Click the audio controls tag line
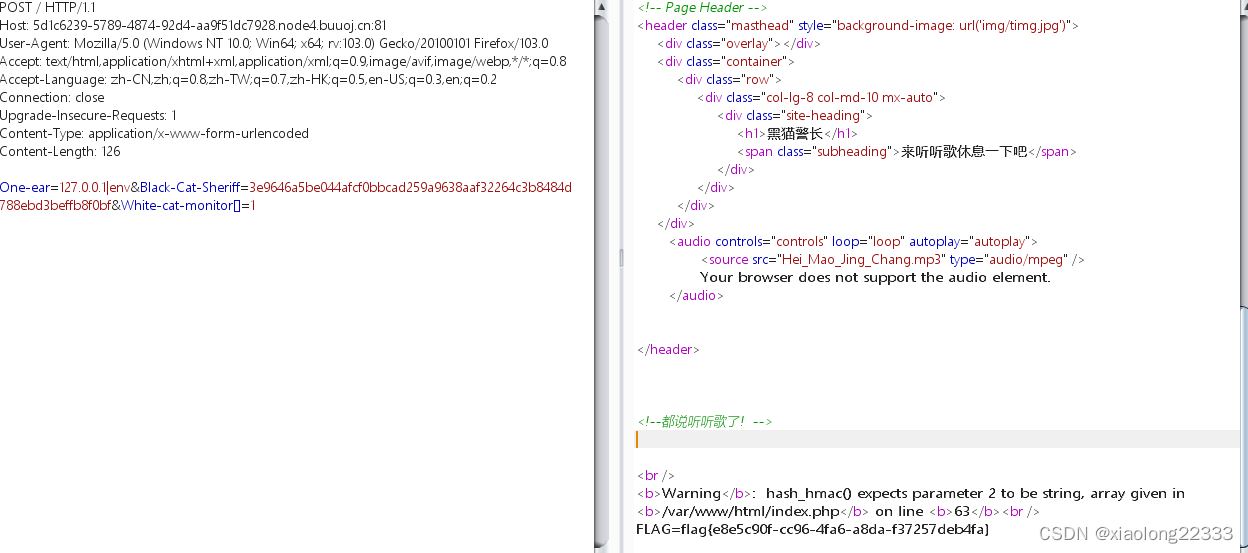 tap(853, 241)
